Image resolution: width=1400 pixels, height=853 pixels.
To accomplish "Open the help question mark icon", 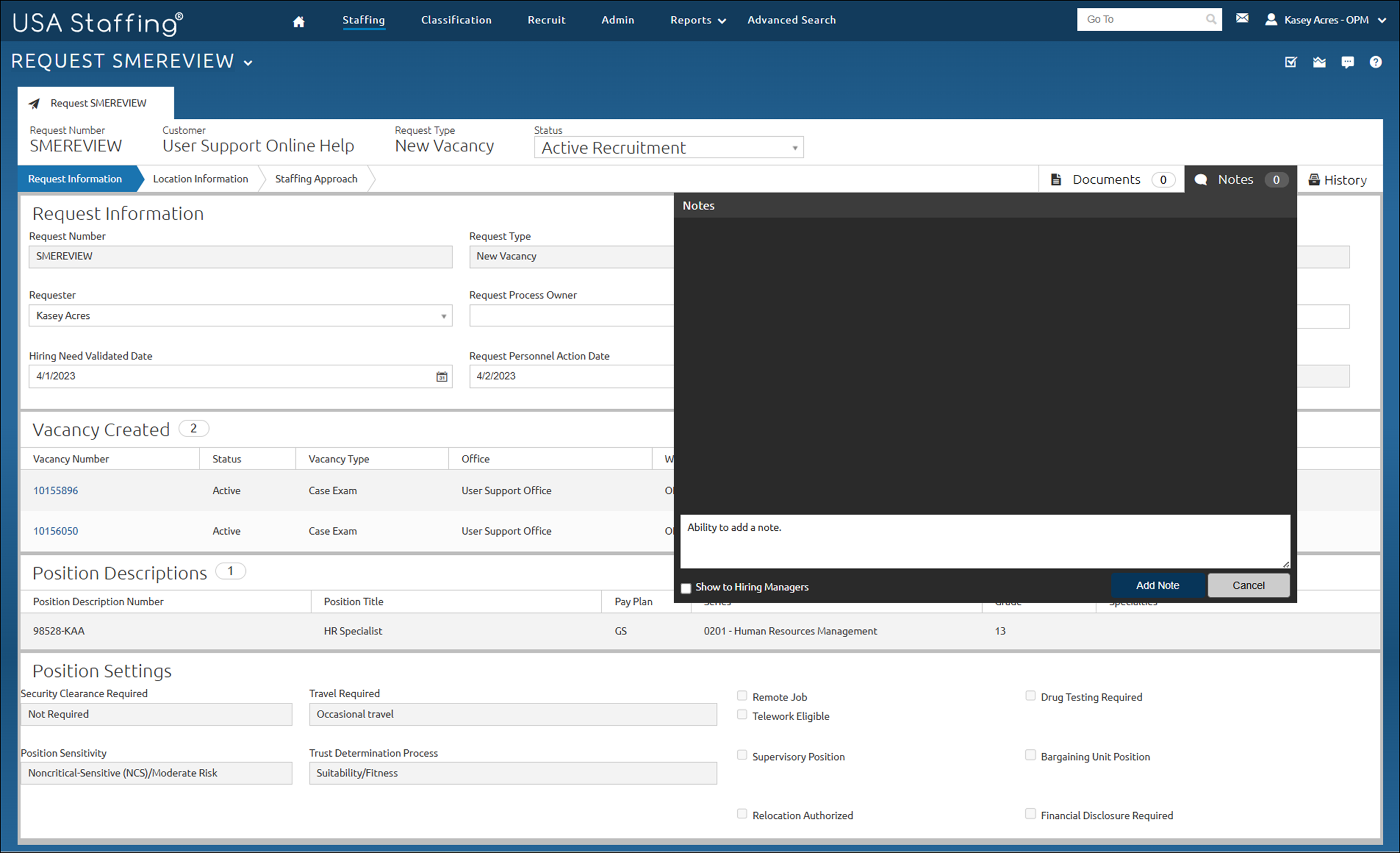I will pos(1375,62).
